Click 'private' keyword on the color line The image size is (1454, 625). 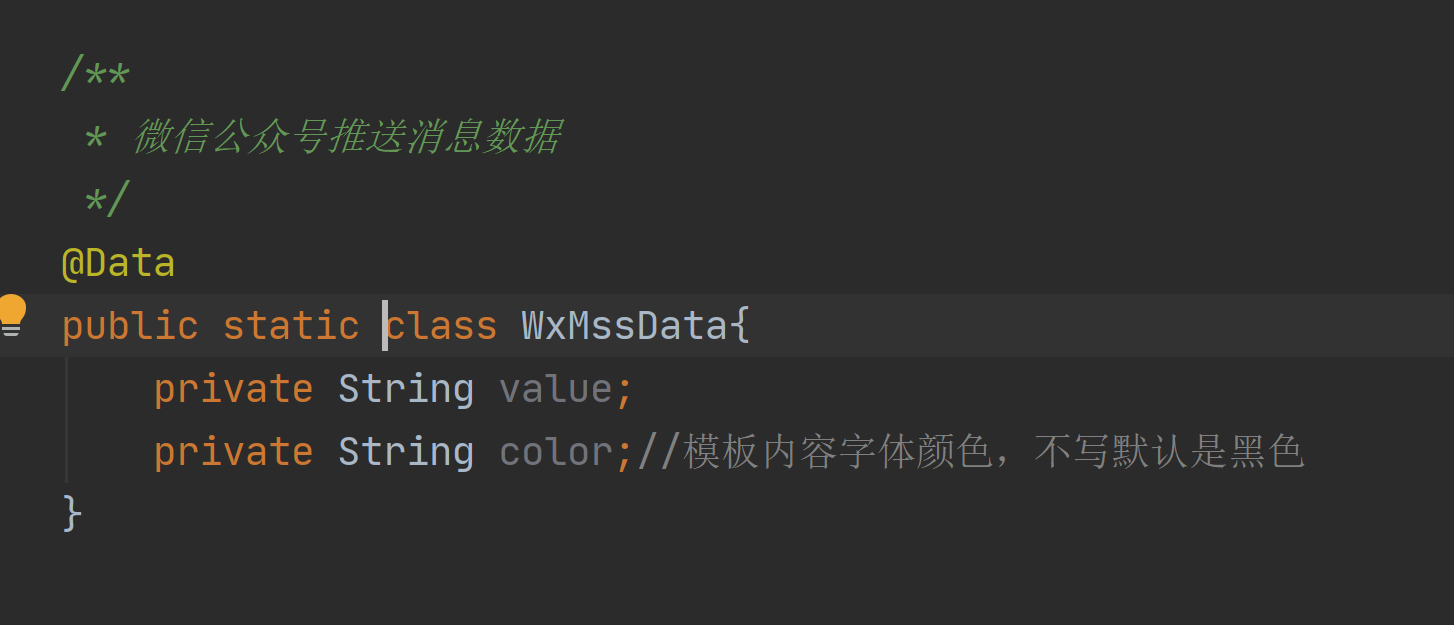(233, 453)
